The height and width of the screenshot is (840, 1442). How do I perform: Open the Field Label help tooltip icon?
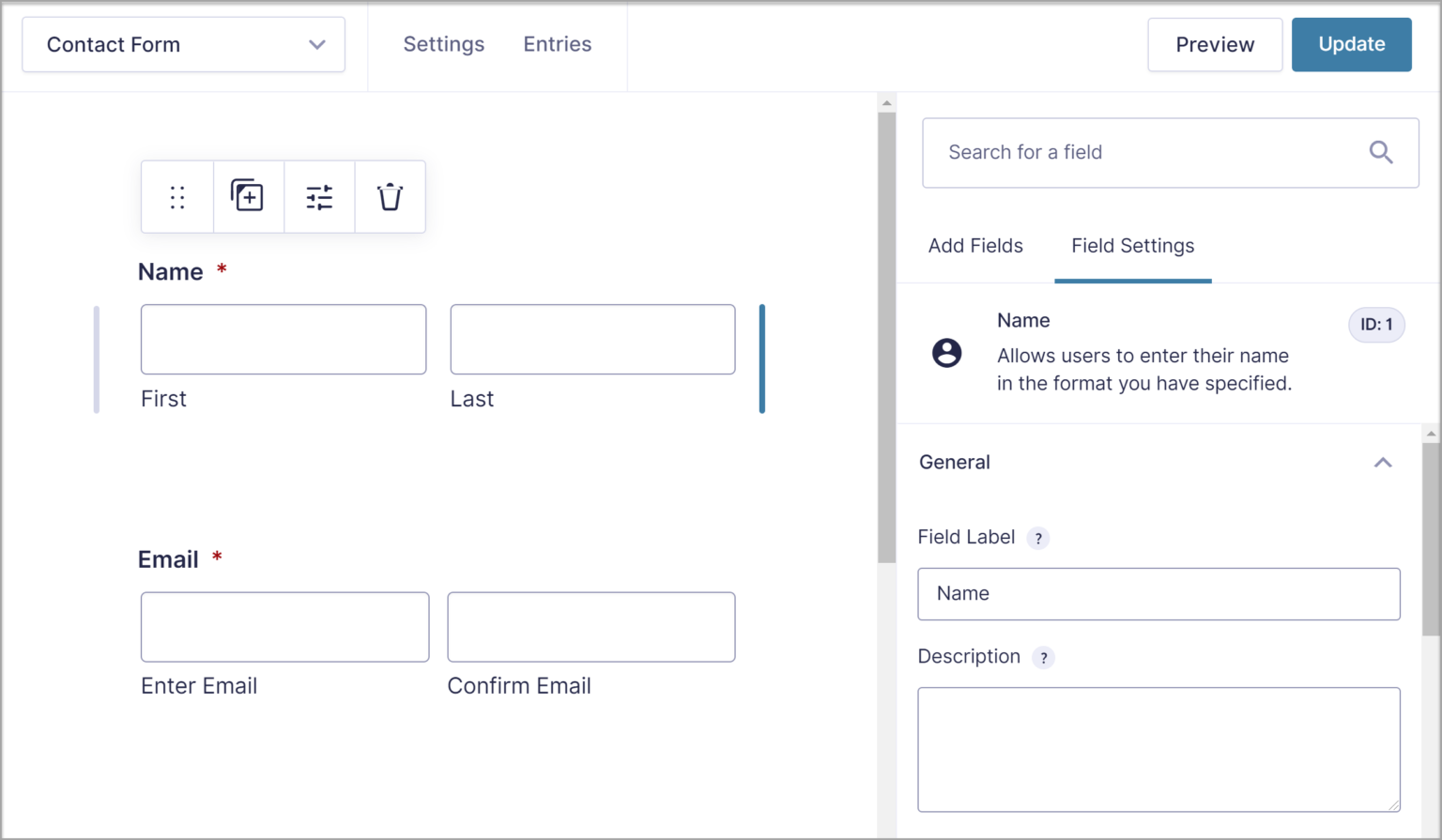click(1038, 539)
